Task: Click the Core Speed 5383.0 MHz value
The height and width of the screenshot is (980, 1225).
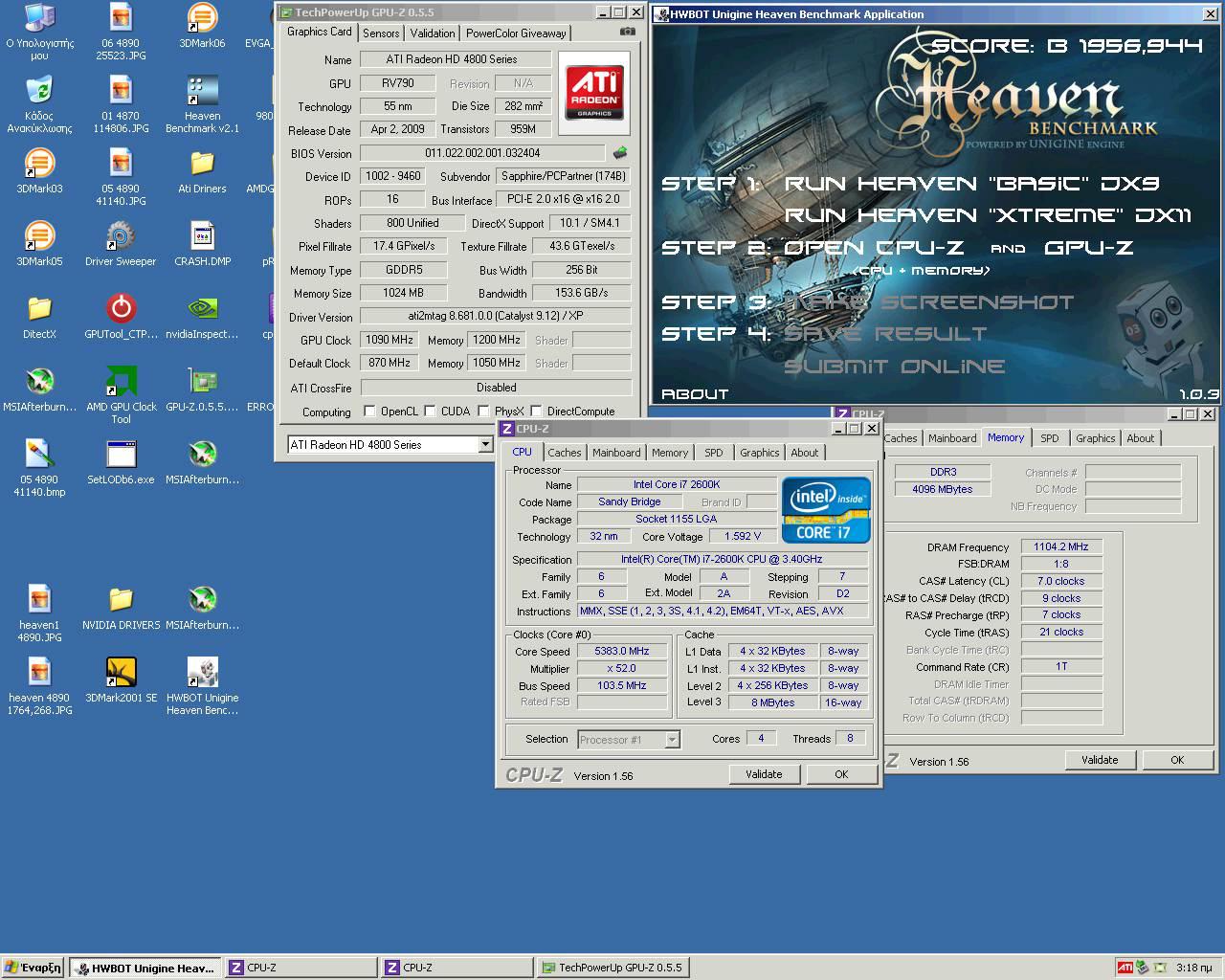Action: (622, 652)
